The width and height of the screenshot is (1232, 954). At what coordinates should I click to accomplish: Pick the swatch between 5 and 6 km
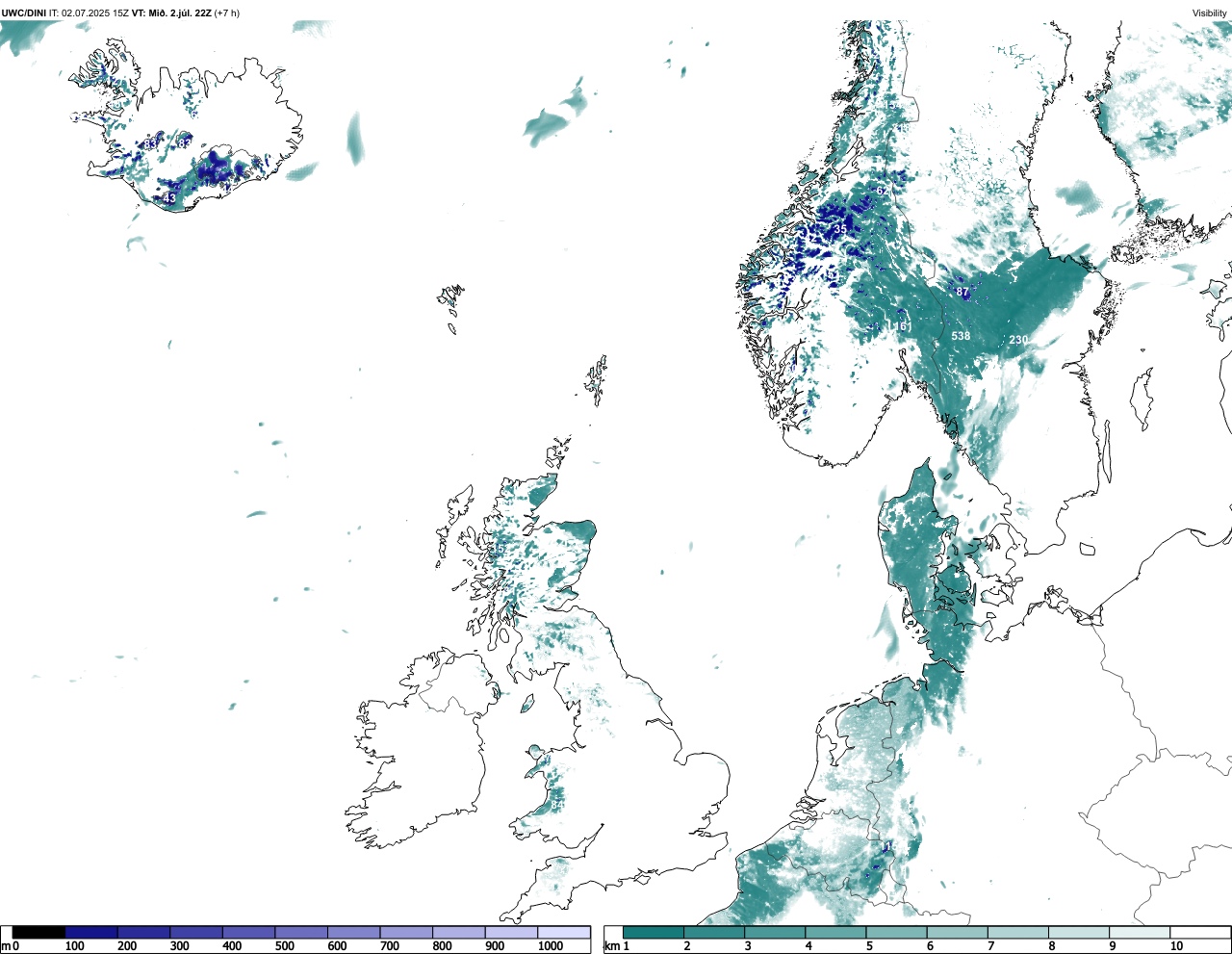point(896,932)
